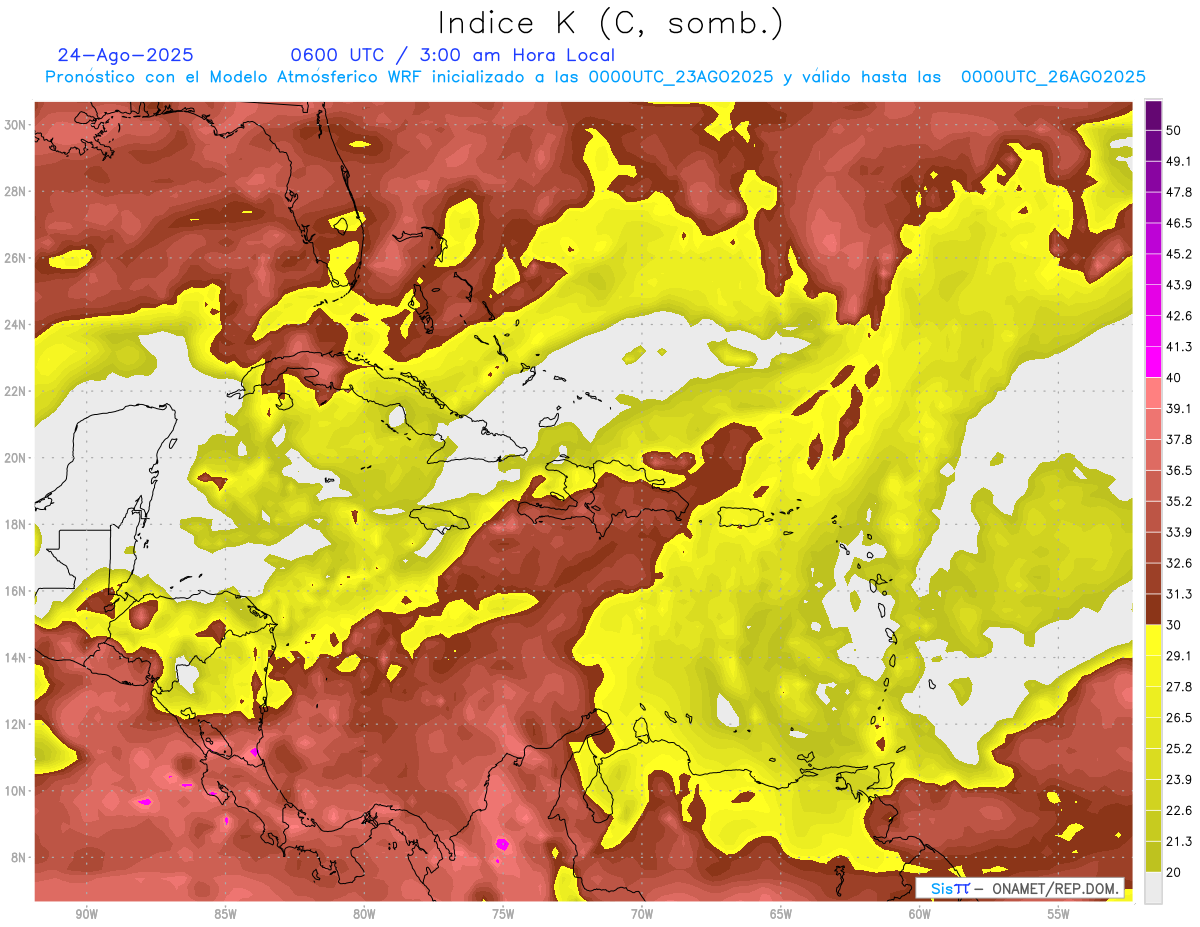Click the latitude label "20N"
The image size is (1200, 927).
tap(15, 458)
